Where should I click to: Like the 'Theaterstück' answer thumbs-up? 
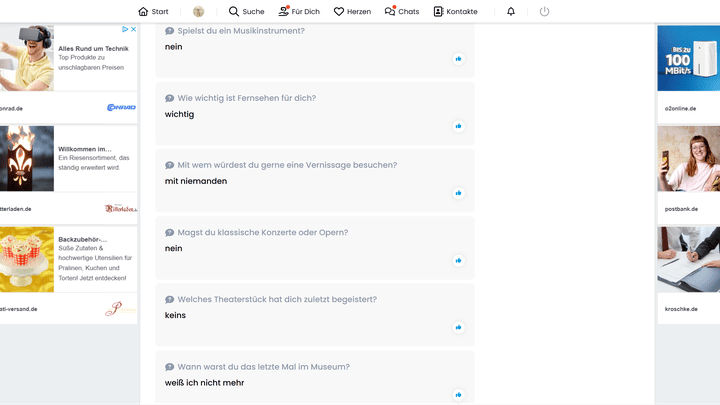pyautogui.click(x=459, y=327)
